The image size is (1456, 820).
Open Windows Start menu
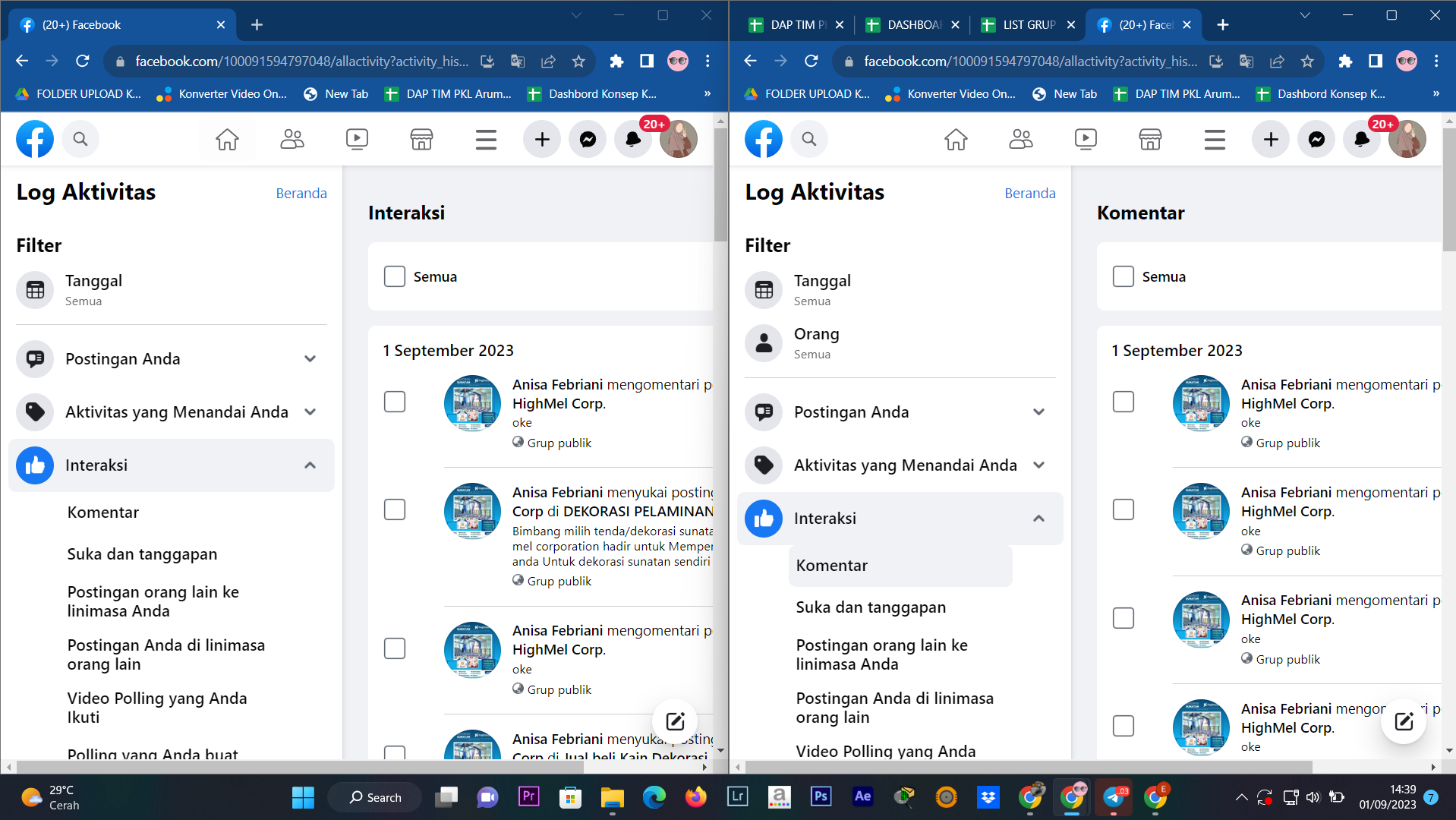[x=303, y=797]
